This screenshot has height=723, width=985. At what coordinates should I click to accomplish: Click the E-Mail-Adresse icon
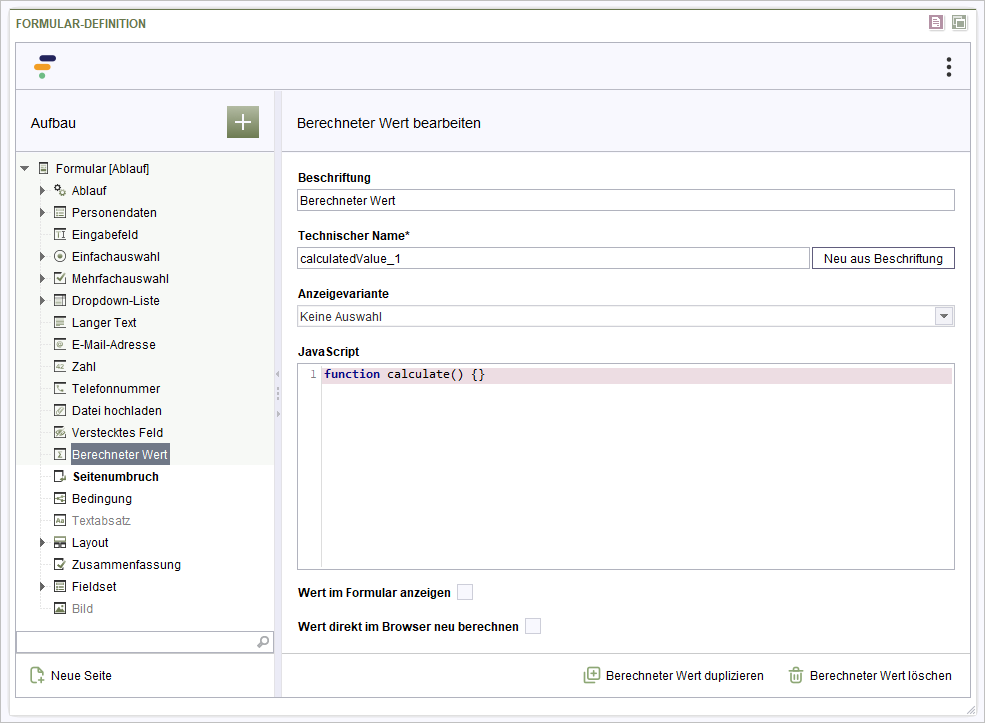[60, 344]
